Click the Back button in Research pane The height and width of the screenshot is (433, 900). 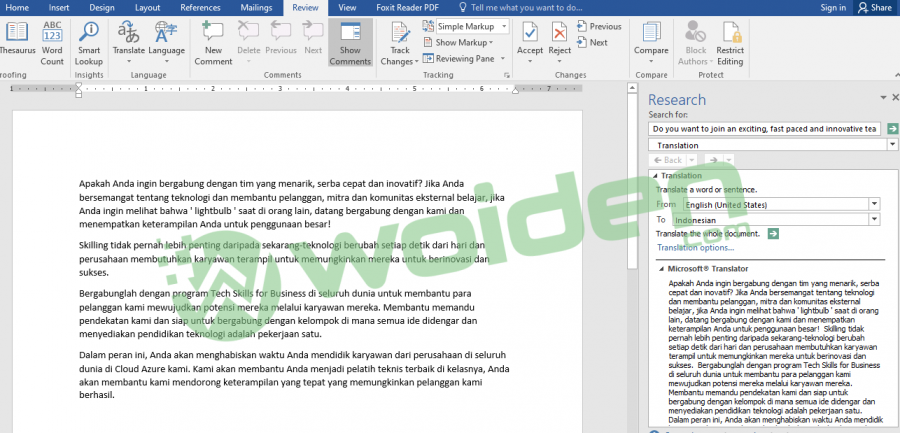point(668,160)
